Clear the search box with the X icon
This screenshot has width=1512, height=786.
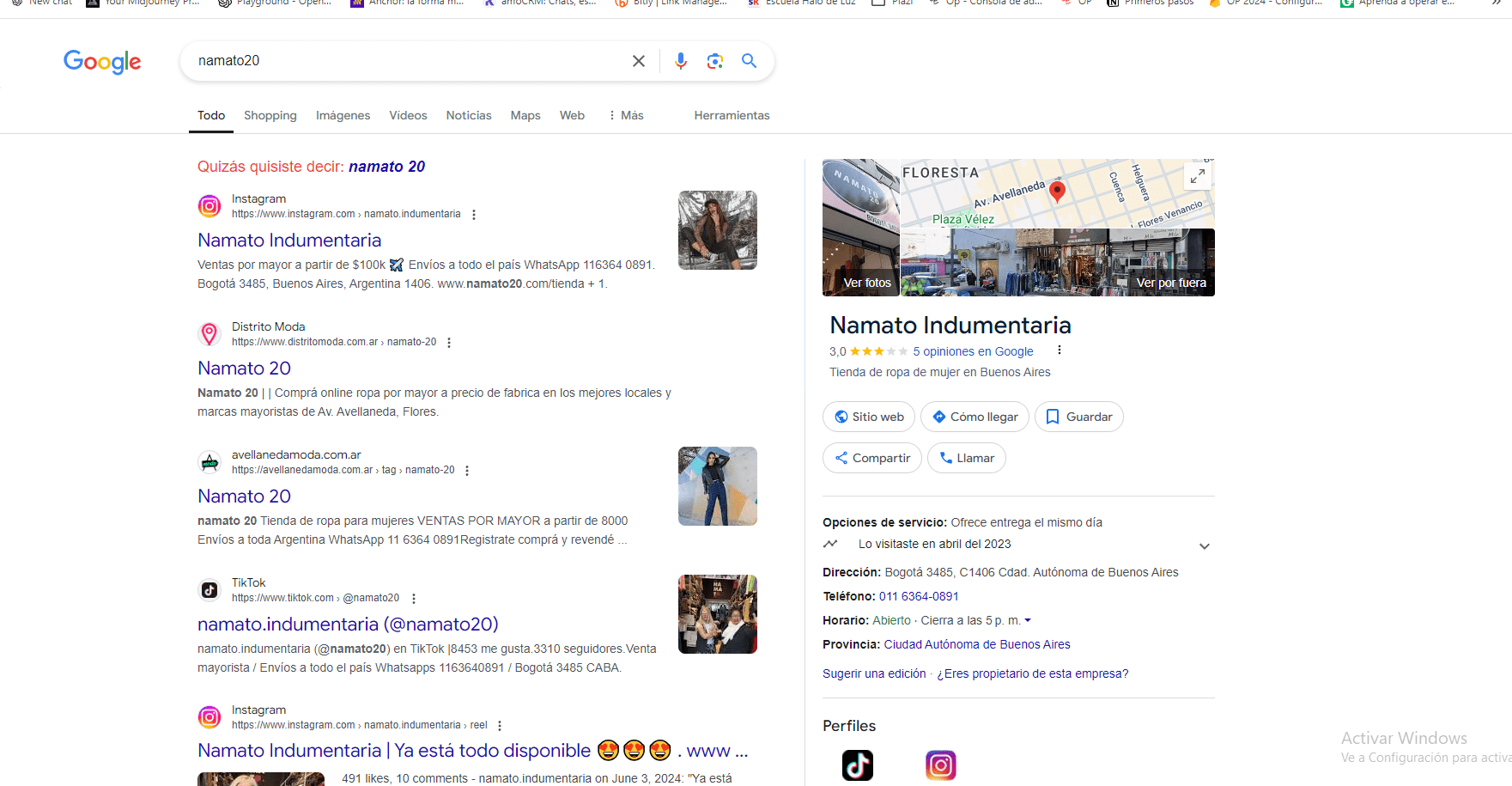click(x=639, y=61)
